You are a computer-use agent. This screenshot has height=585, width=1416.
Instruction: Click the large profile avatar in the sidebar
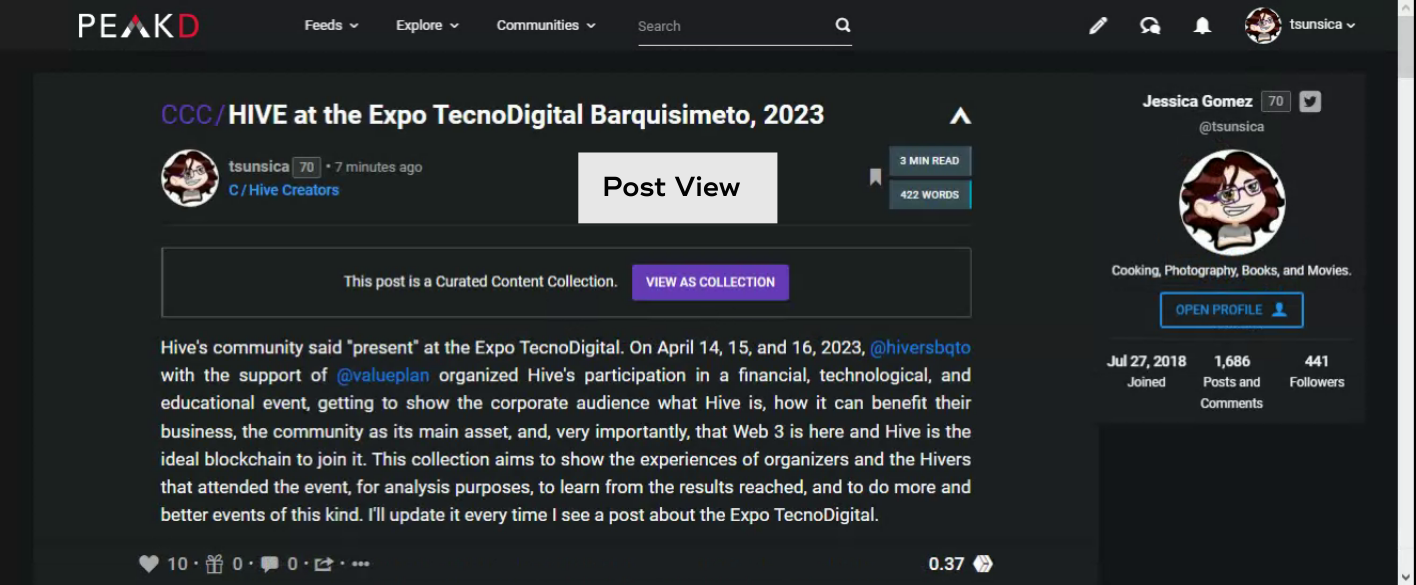point(1232,203)
